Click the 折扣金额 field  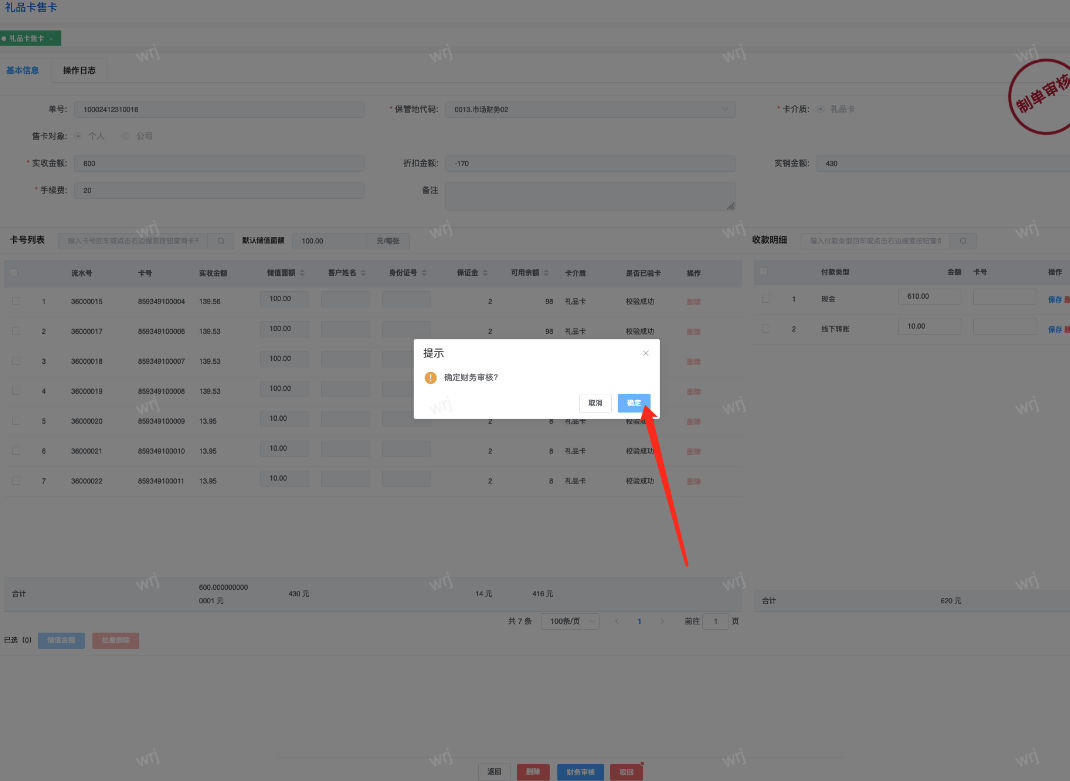590,163
